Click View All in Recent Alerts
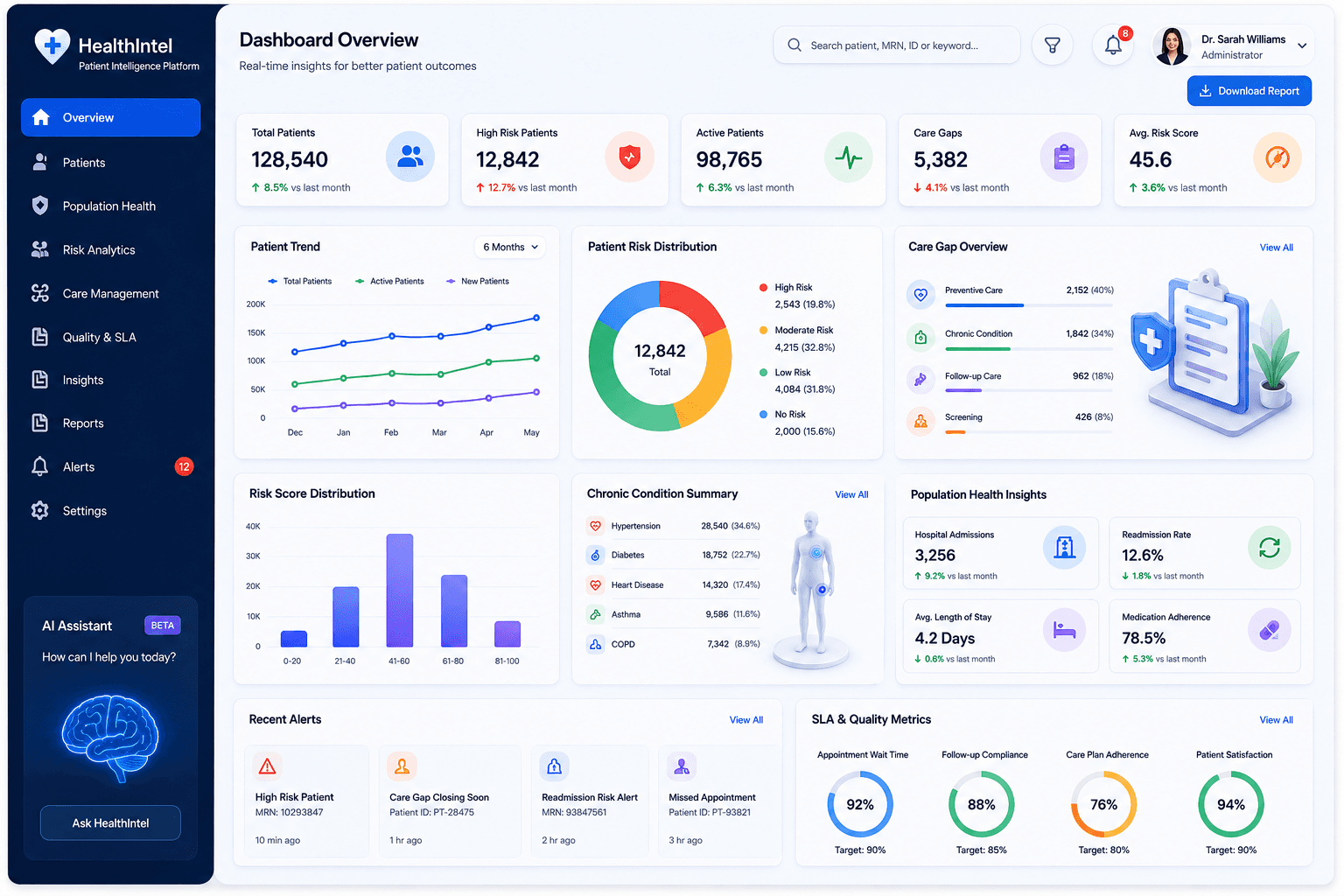This screenshot has height=896, width=1344. coord(746,720)
